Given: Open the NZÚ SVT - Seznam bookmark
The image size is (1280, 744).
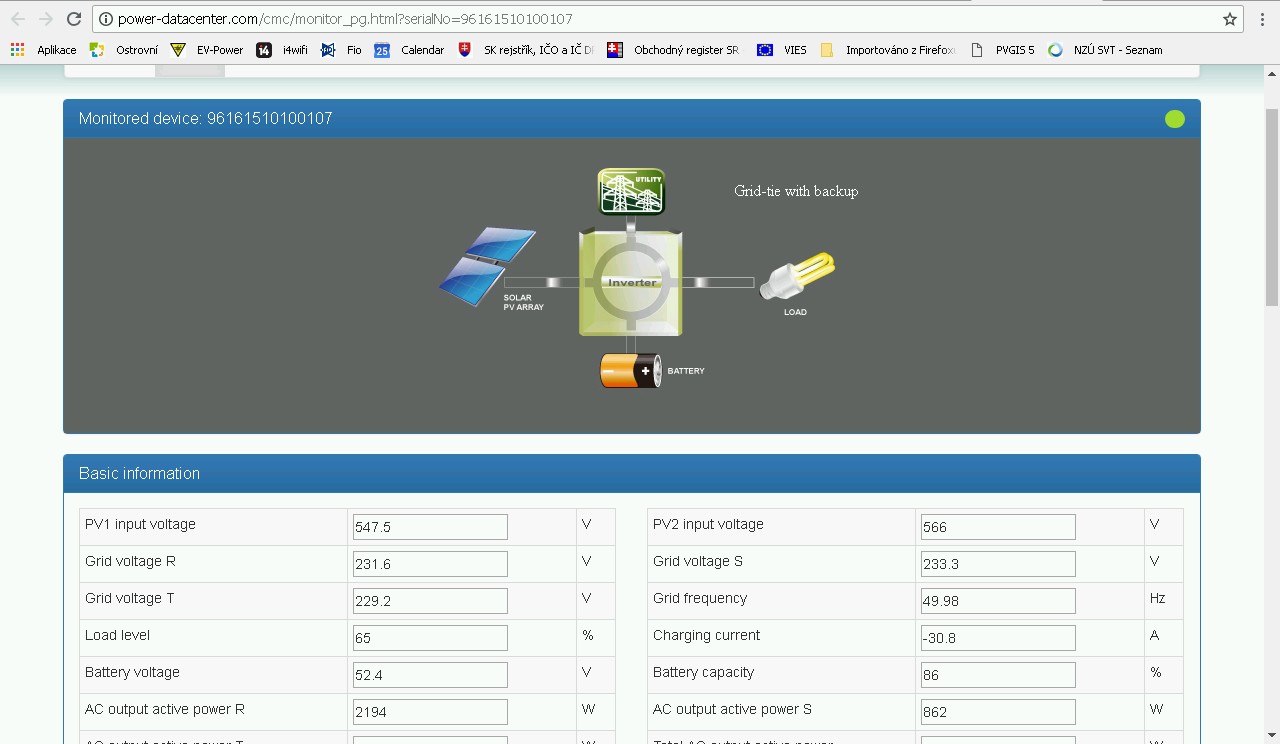Looking at the screenshot, I should (x=1105, y=50).
